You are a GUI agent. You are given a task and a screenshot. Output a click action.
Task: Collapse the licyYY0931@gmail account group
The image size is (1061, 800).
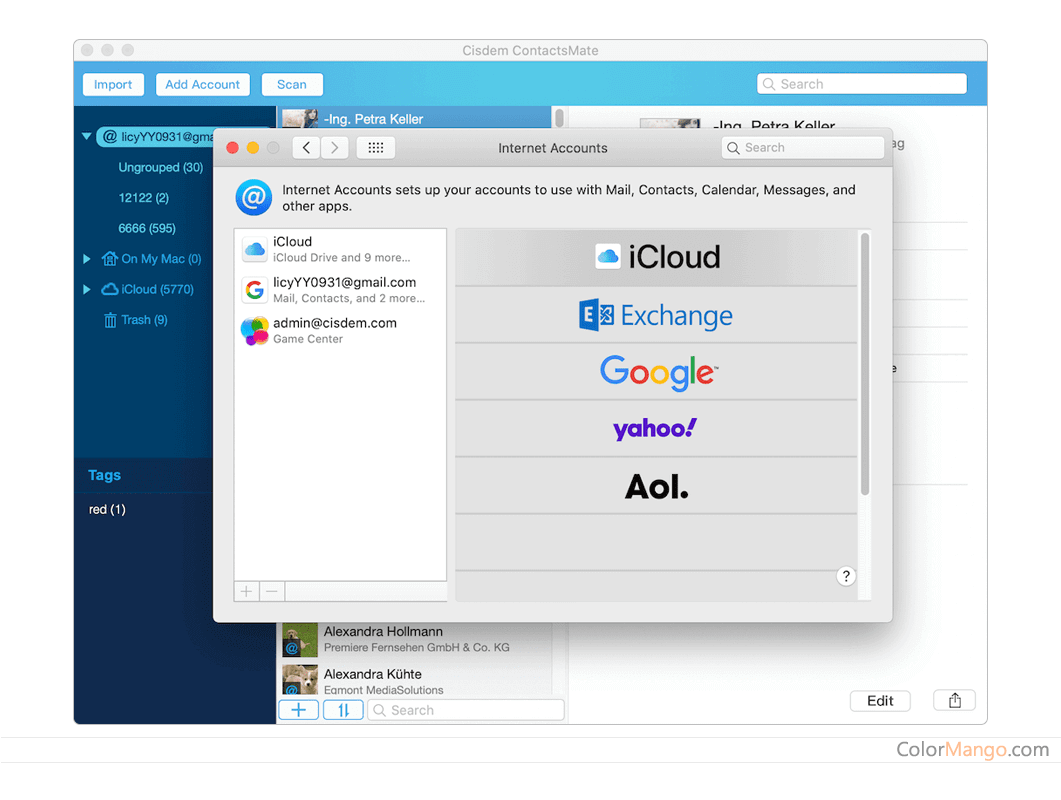[87, 136]
